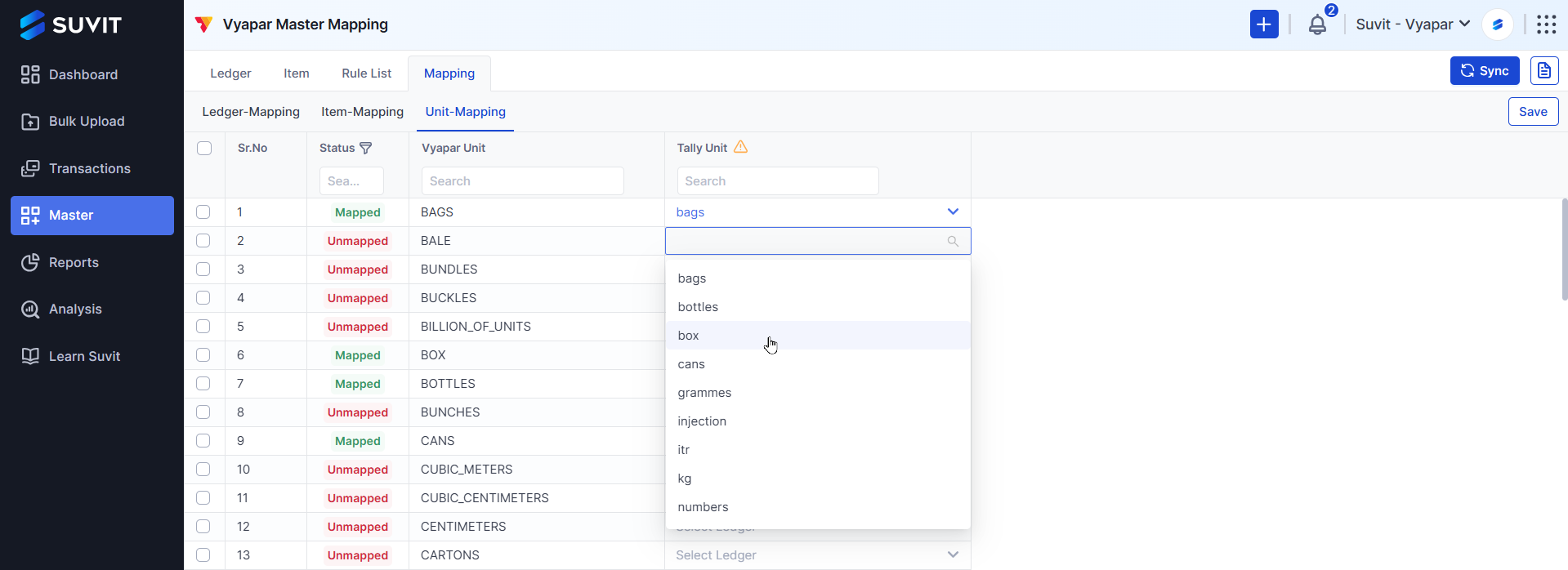Click the Suvit logo in sidebar

70,24
